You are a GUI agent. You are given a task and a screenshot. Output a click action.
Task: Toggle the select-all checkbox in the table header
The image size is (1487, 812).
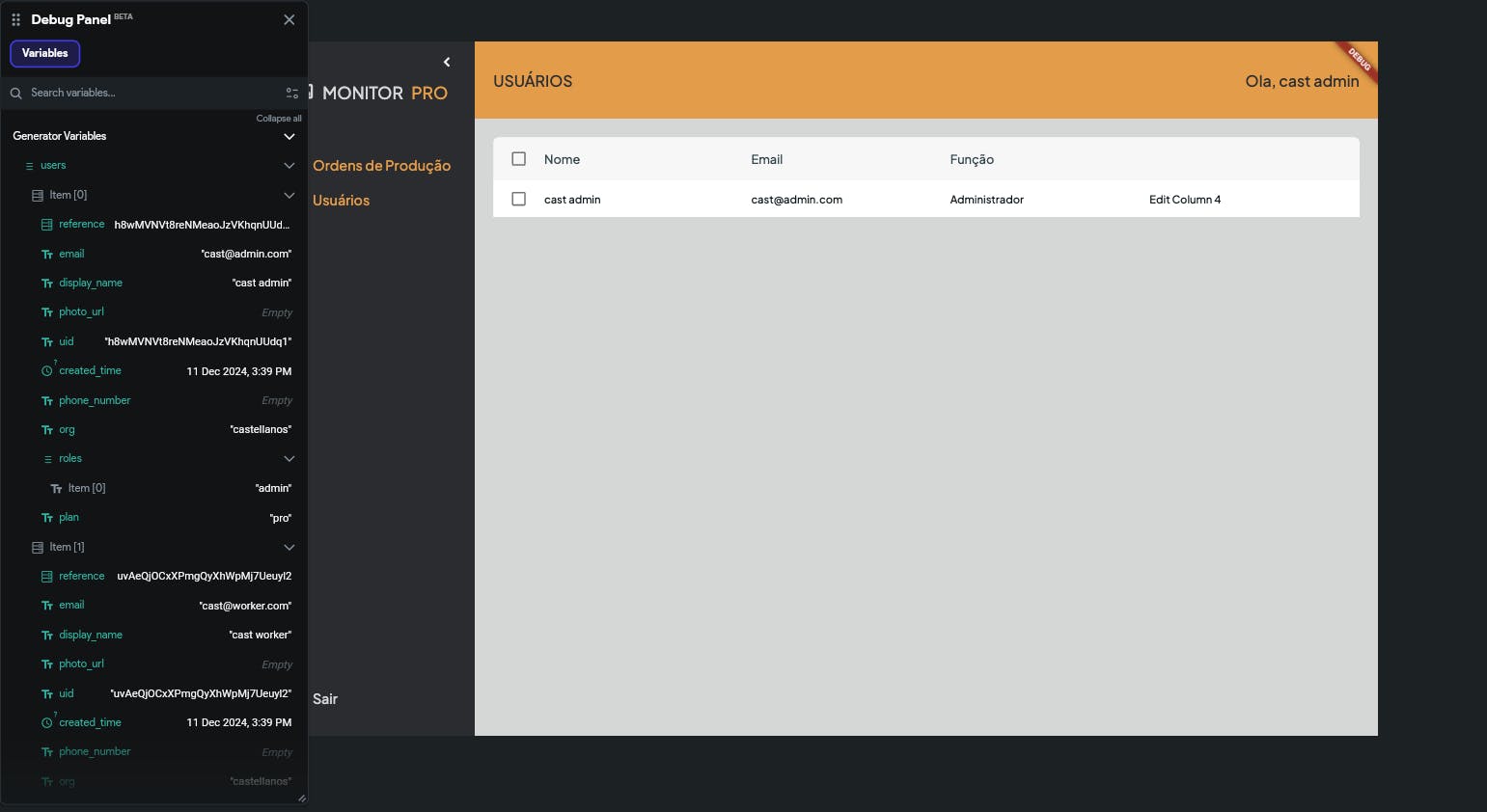pyautogui.click(x=518, y=158)
